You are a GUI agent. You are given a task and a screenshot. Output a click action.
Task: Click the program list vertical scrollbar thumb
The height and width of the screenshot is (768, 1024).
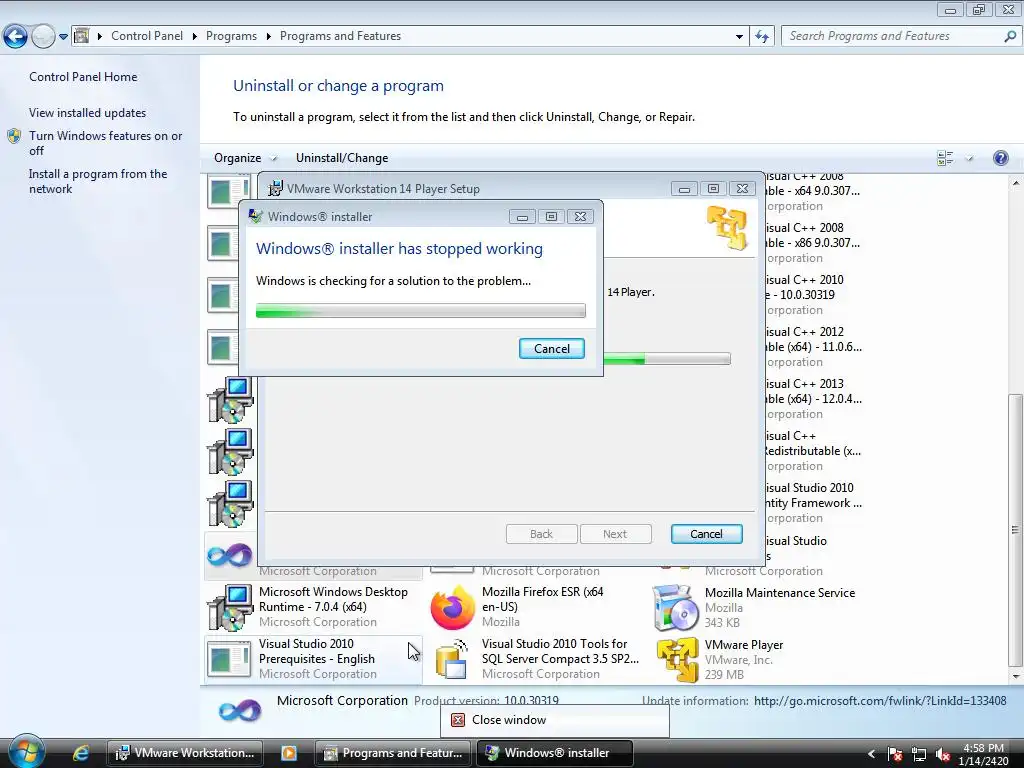point(1015,529)
